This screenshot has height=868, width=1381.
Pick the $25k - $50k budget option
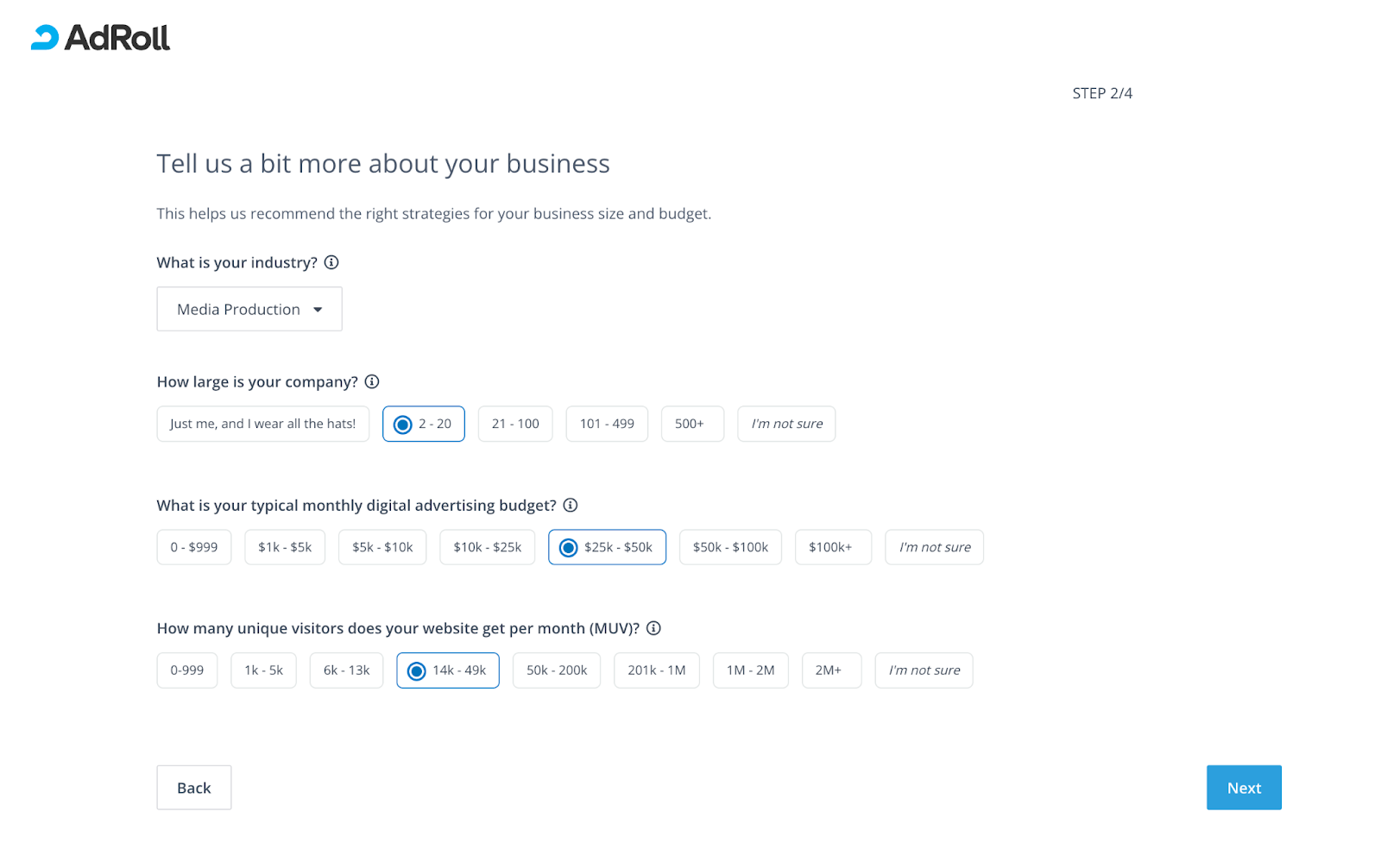(607, 547)
